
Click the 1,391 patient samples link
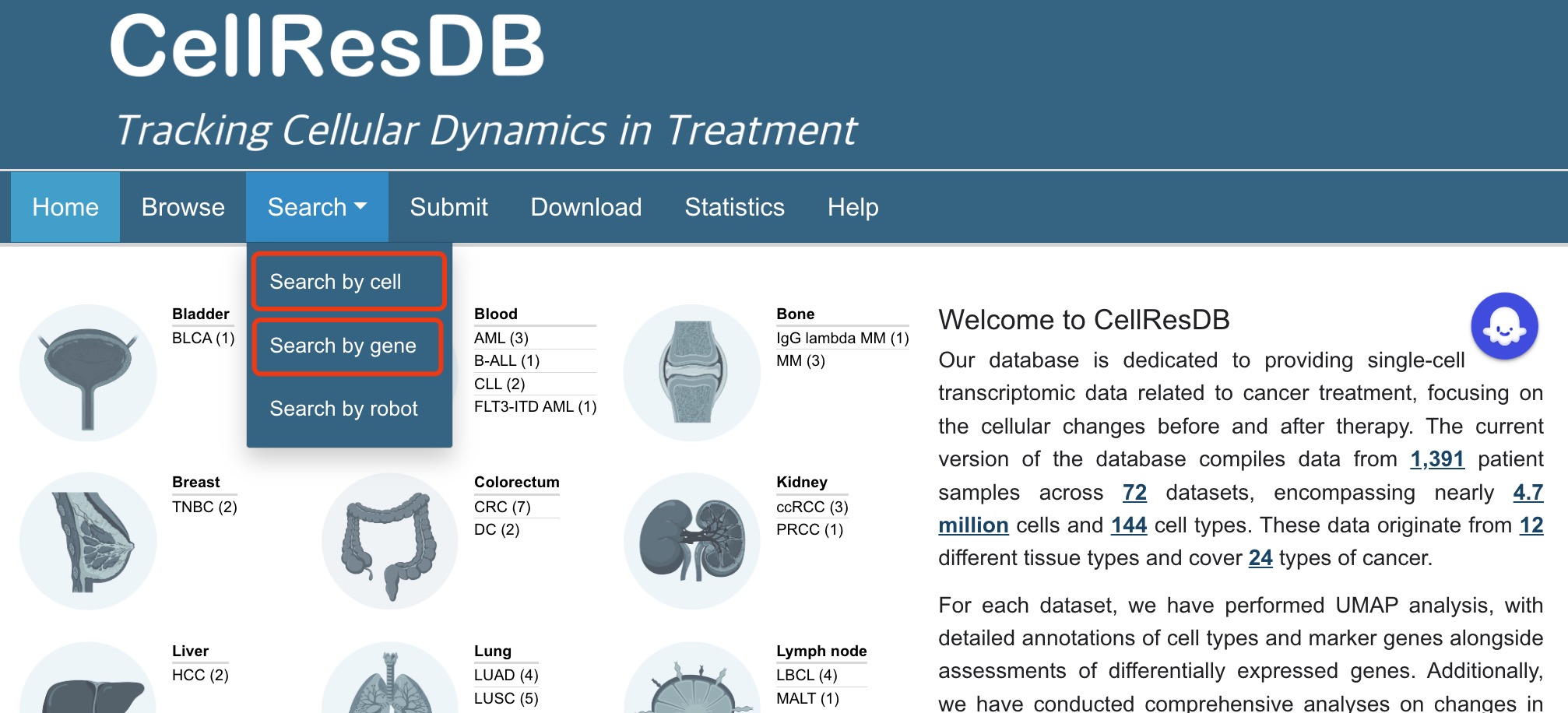1437,459
